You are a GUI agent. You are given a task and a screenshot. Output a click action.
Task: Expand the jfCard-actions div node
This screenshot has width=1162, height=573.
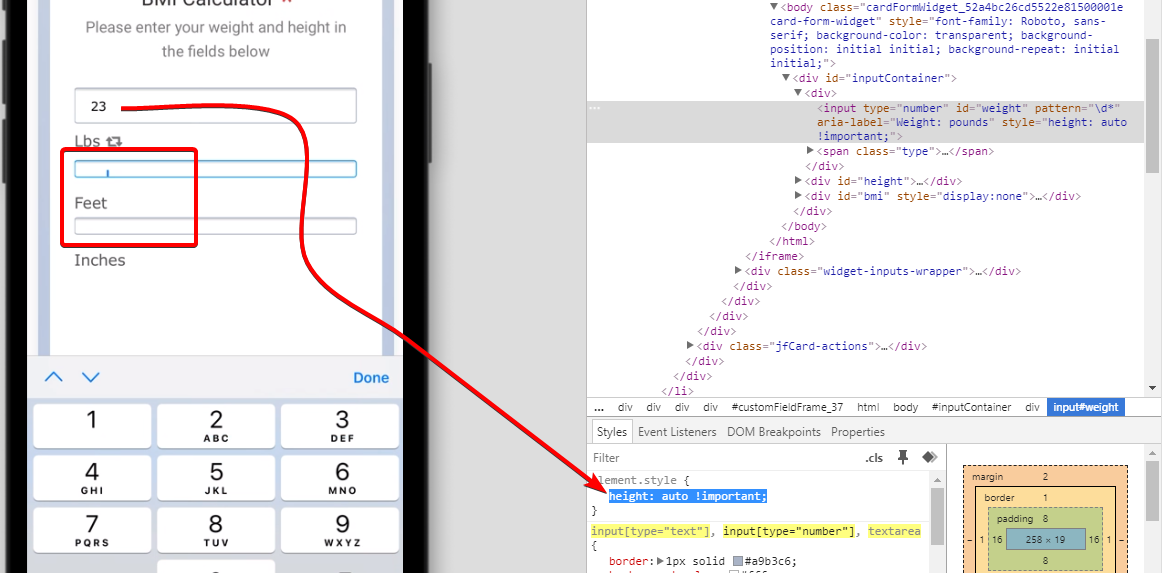[690, 346]
